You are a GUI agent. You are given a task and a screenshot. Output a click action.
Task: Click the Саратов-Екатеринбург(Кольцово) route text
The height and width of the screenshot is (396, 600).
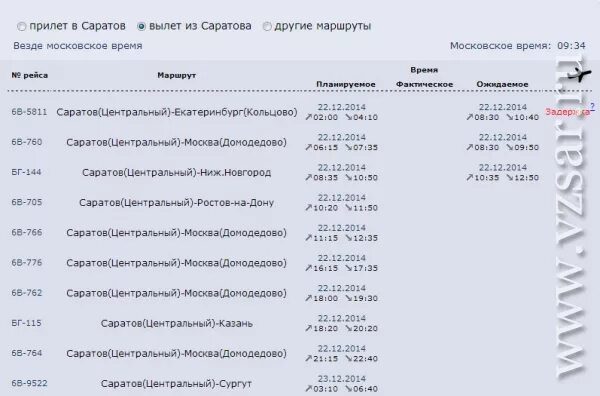click(177, 112)
